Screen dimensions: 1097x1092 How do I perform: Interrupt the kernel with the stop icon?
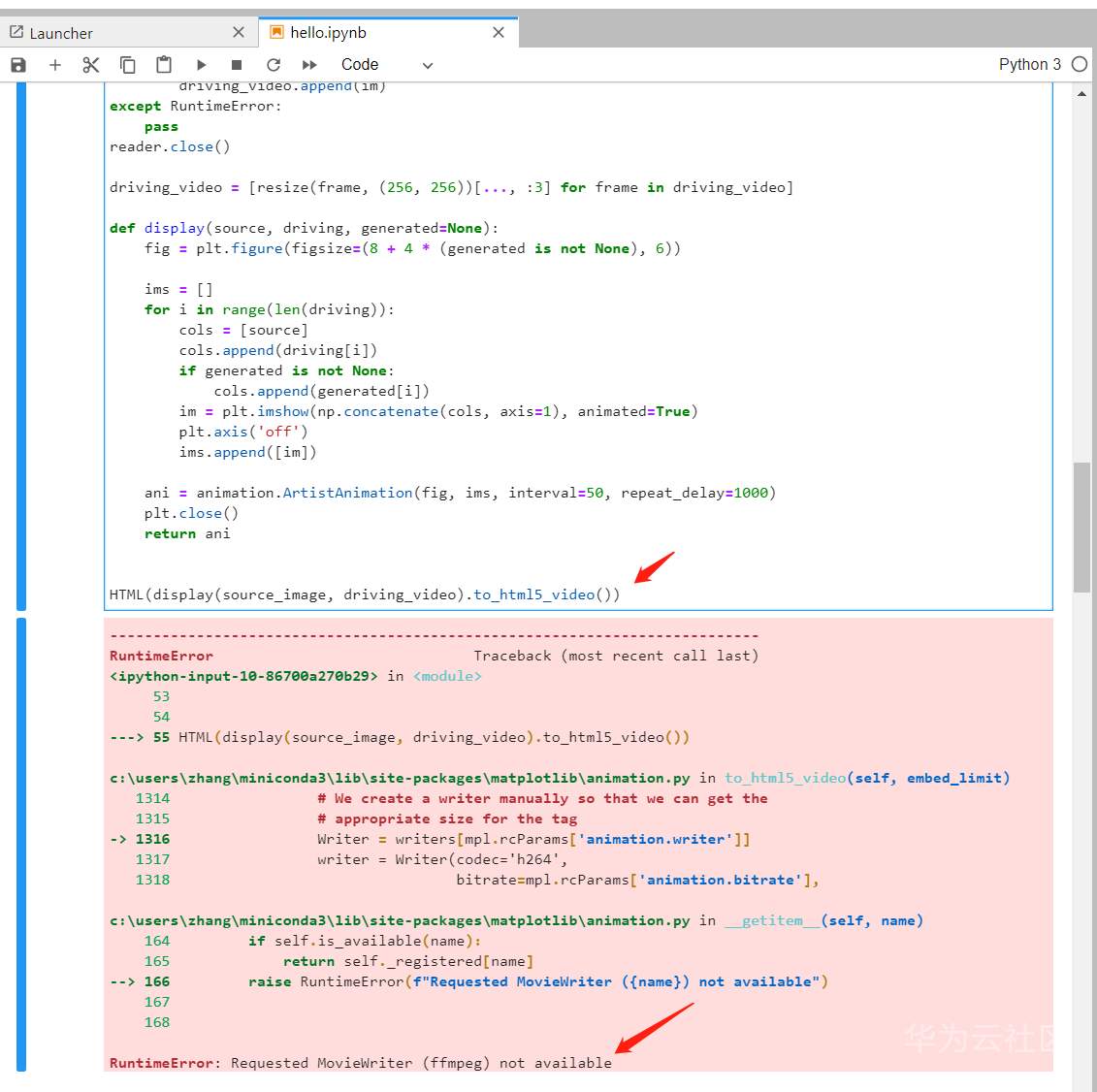(x=237, y=65)
